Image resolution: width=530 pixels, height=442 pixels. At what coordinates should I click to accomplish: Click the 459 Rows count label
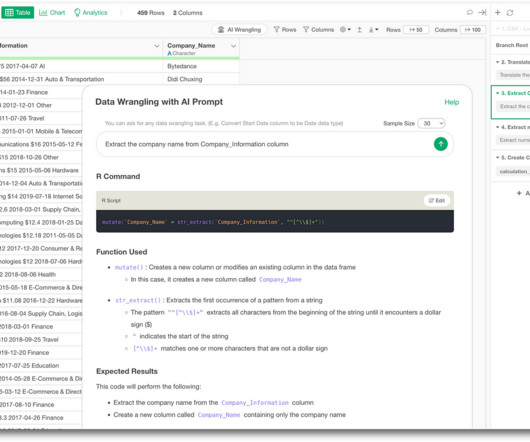(151, 13)
